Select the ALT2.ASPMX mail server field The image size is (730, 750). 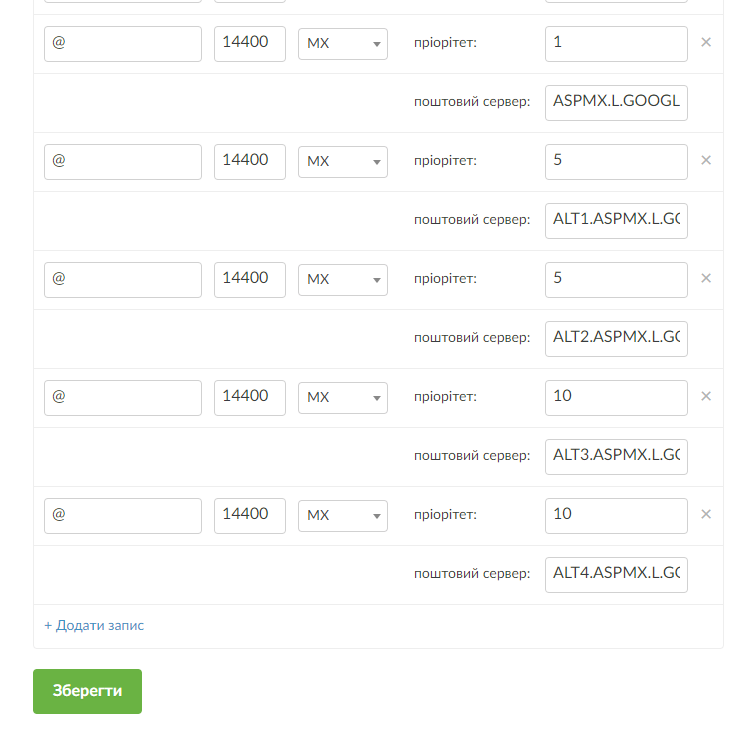(x=616, y=338)
